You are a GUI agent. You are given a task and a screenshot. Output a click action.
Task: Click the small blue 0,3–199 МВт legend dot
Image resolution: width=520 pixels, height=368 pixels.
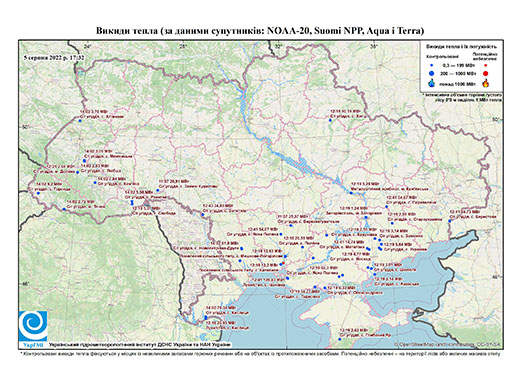432,65
